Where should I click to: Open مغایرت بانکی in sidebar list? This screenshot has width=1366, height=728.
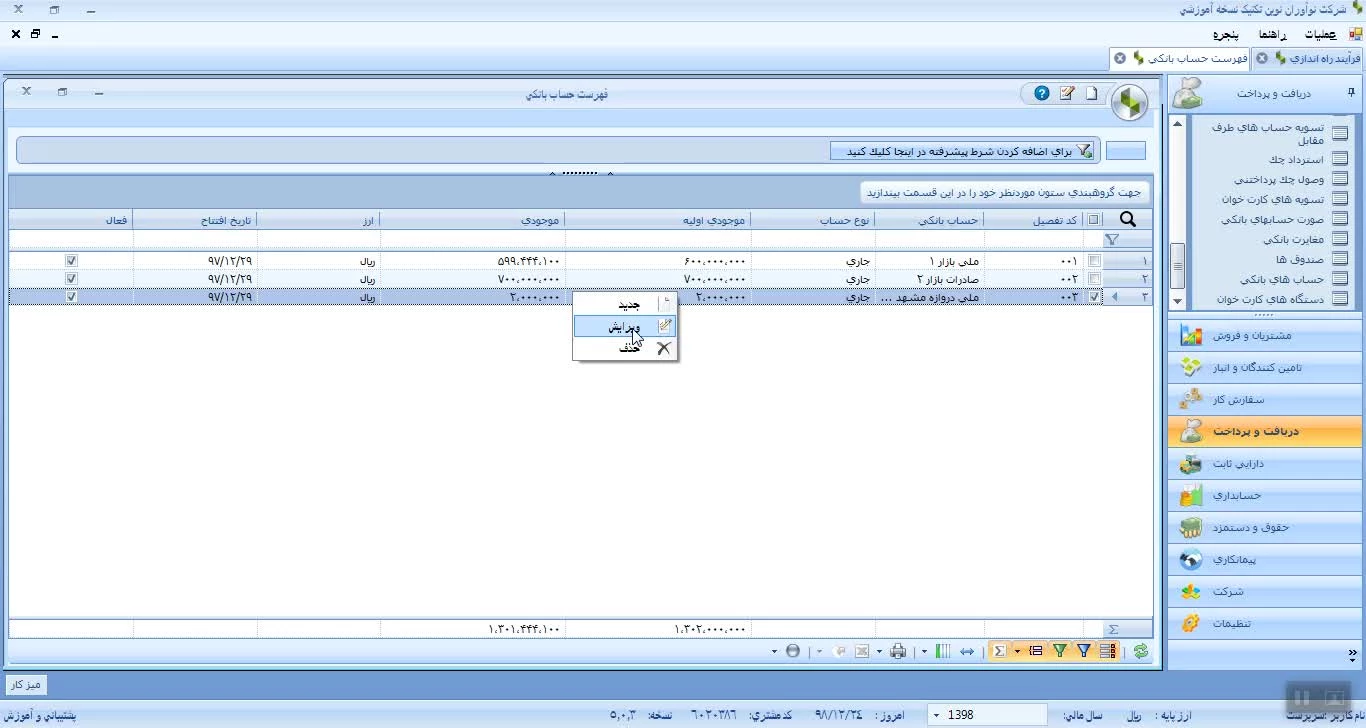click(x=1305, y=239)
